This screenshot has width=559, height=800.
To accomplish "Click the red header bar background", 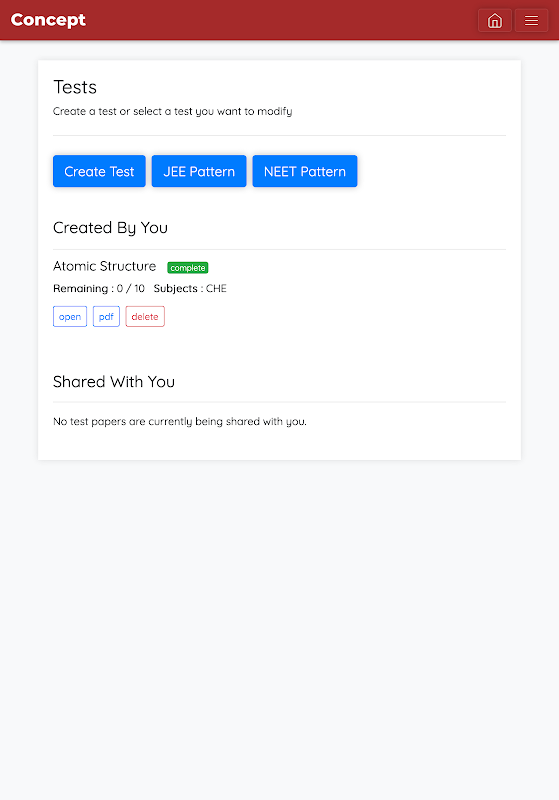I will pyautogui.click(x=281, y=20).
